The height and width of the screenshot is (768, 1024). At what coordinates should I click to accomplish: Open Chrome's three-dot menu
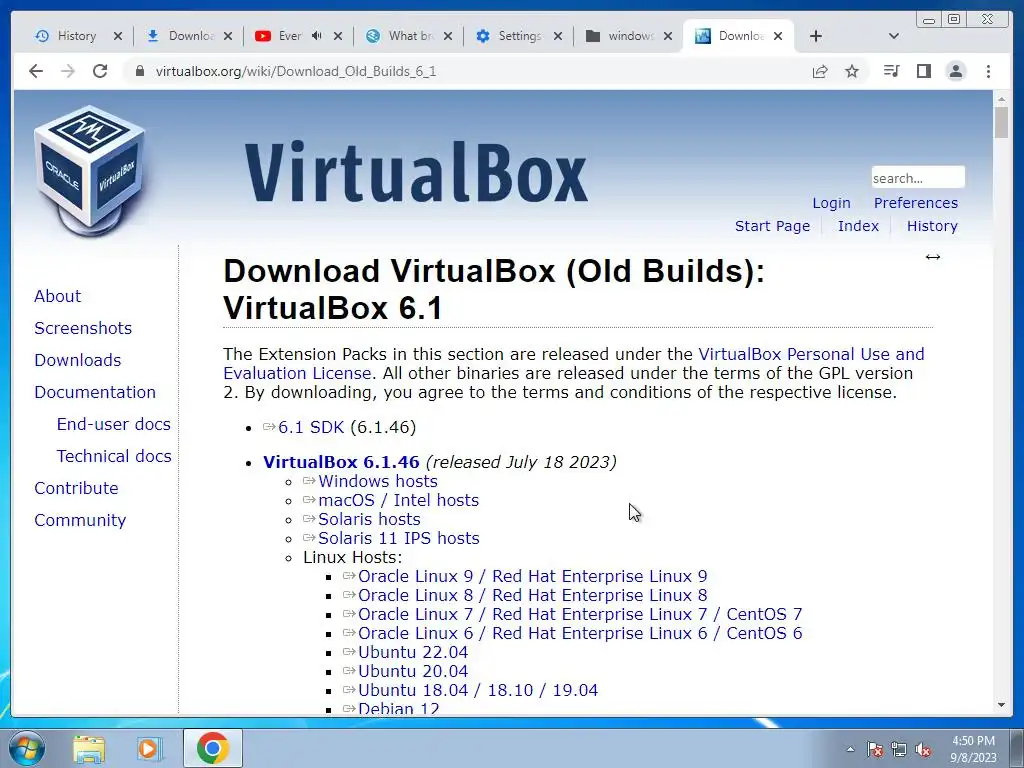pyautogui.click(x=988, y=71)
